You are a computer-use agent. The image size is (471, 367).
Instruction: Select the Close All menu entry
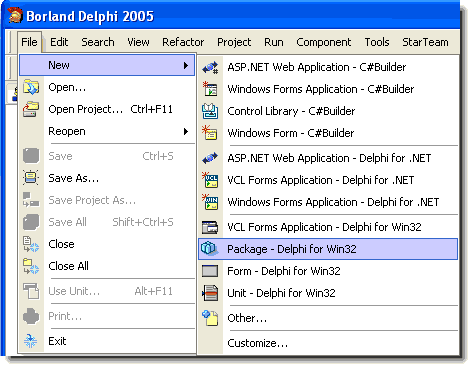pos(107,266)
